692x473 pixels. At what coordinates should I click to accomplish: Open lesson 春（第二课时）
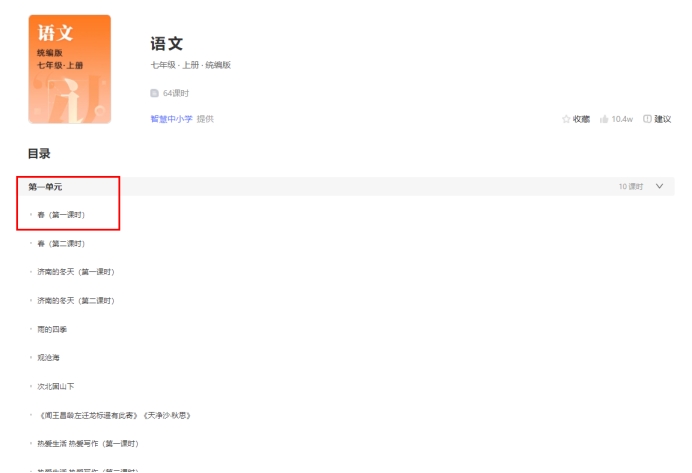[61, 243]
